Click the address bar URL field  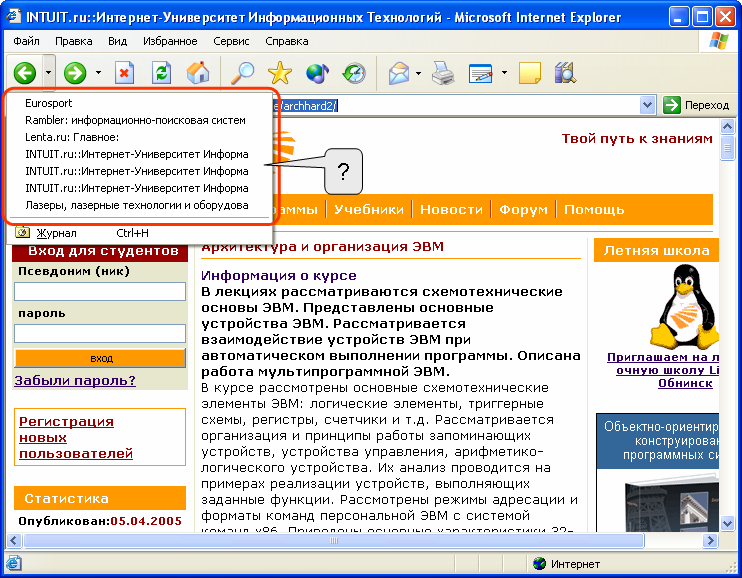click(x=457, y=105)
